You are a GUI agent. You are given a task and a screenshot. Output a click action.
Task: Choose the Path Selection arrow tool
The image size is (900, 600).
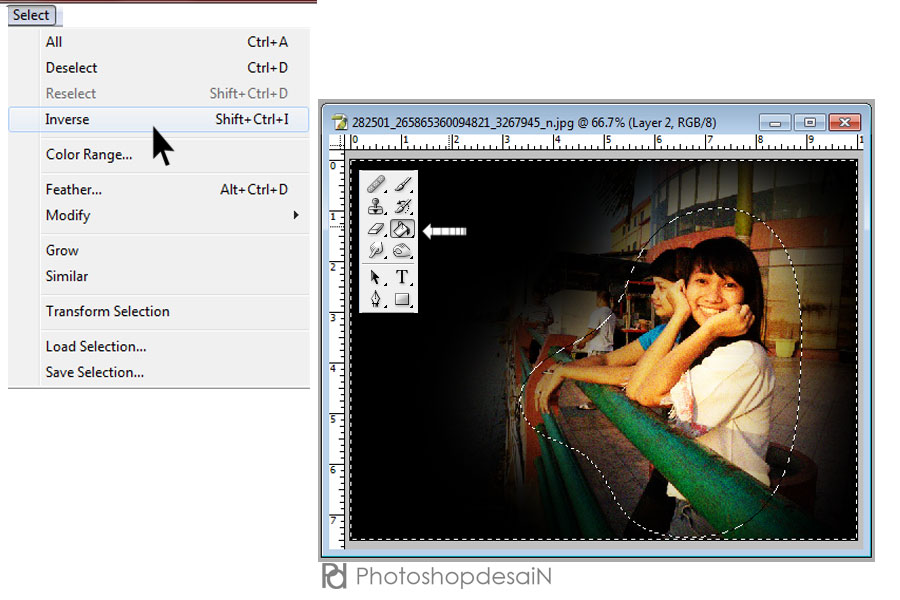(376, 277)
